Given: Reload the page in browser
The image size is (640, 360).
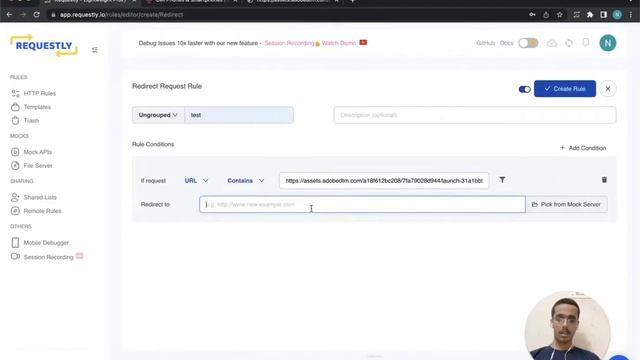Looking at the screenshot, I should point(36,15).
